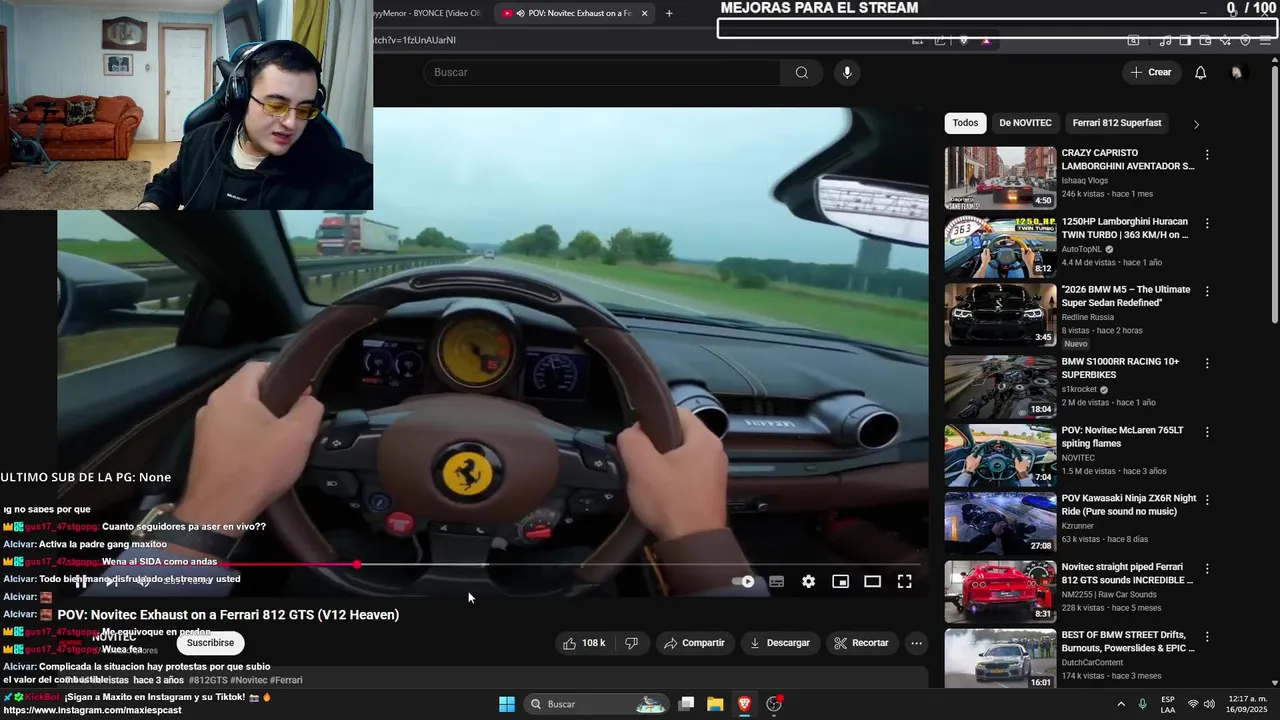Open options for BEST OF BMW STREET Drifts
Screen dimensions: 1280x720
tap(1207, 636)
